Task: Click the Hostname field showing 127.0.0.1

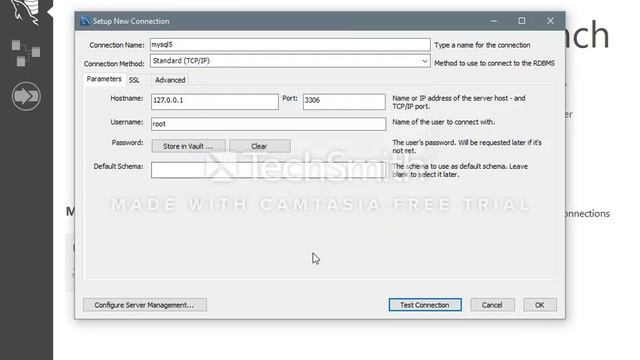Action: [215, 102]
